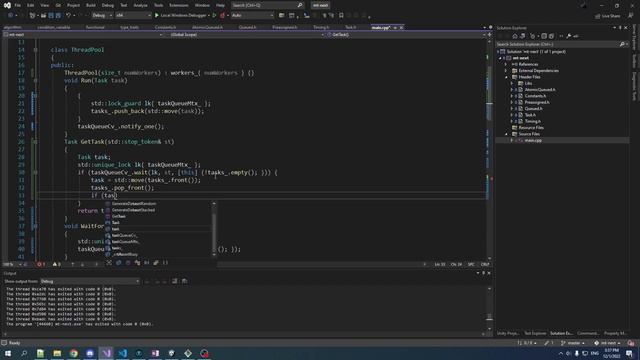Open the Global Scope navigation dropdown
The width and height of the screenshot is (640, 360).
tap(246, 35)
